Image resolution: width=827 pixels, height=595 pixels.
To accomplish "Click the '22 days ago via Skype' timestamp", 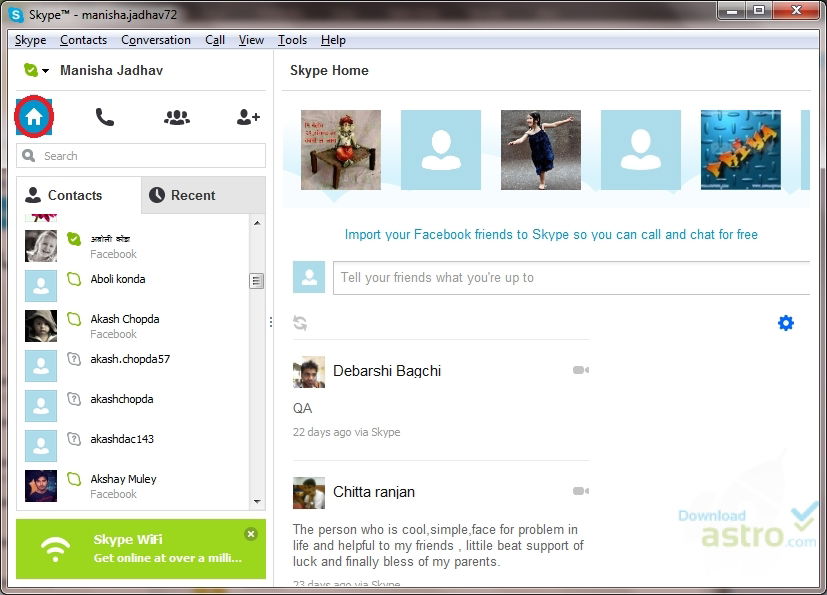I will point(347,432).
